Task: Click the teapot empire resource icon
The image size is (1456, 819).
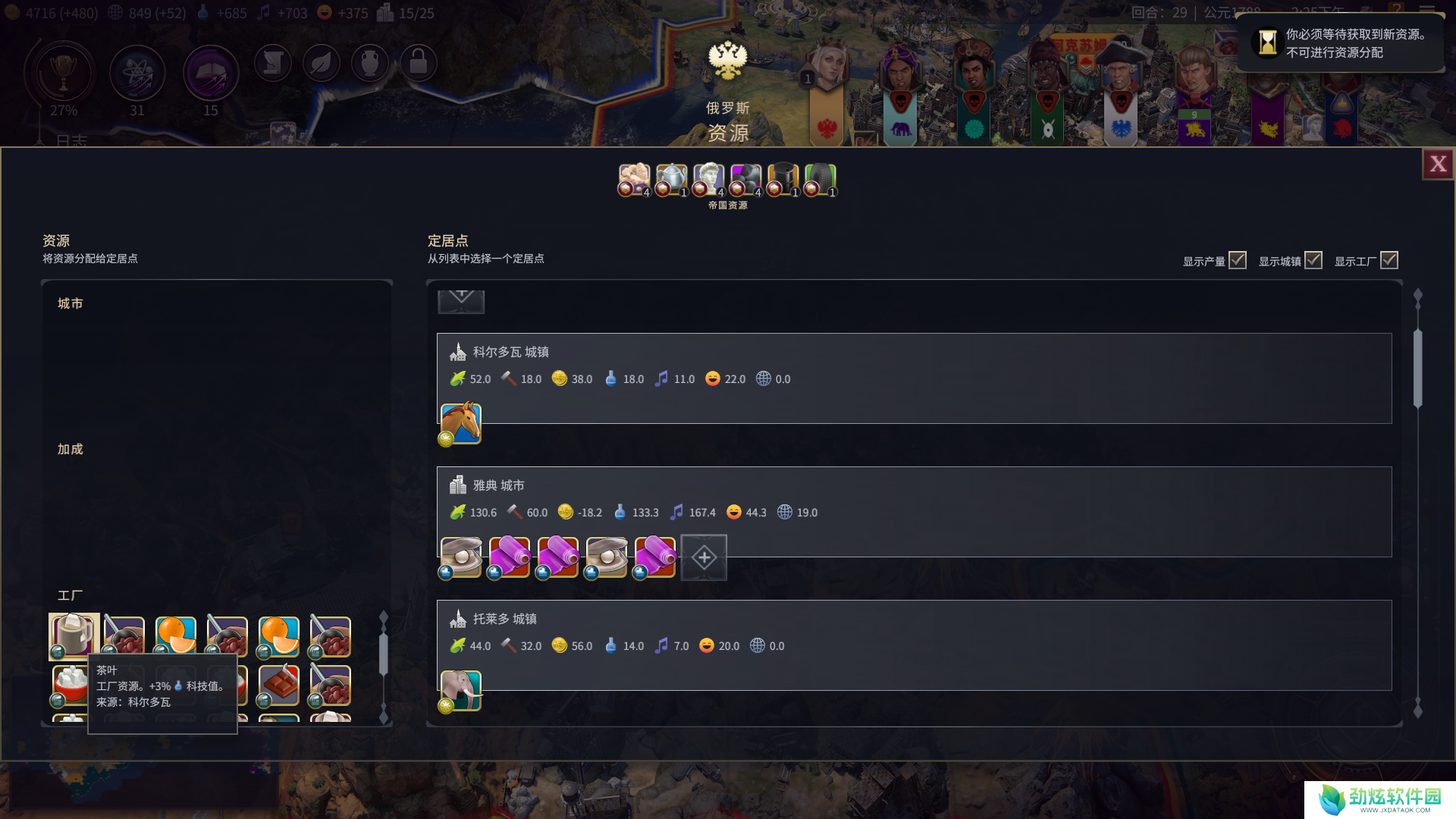Action: click(671, 180)
